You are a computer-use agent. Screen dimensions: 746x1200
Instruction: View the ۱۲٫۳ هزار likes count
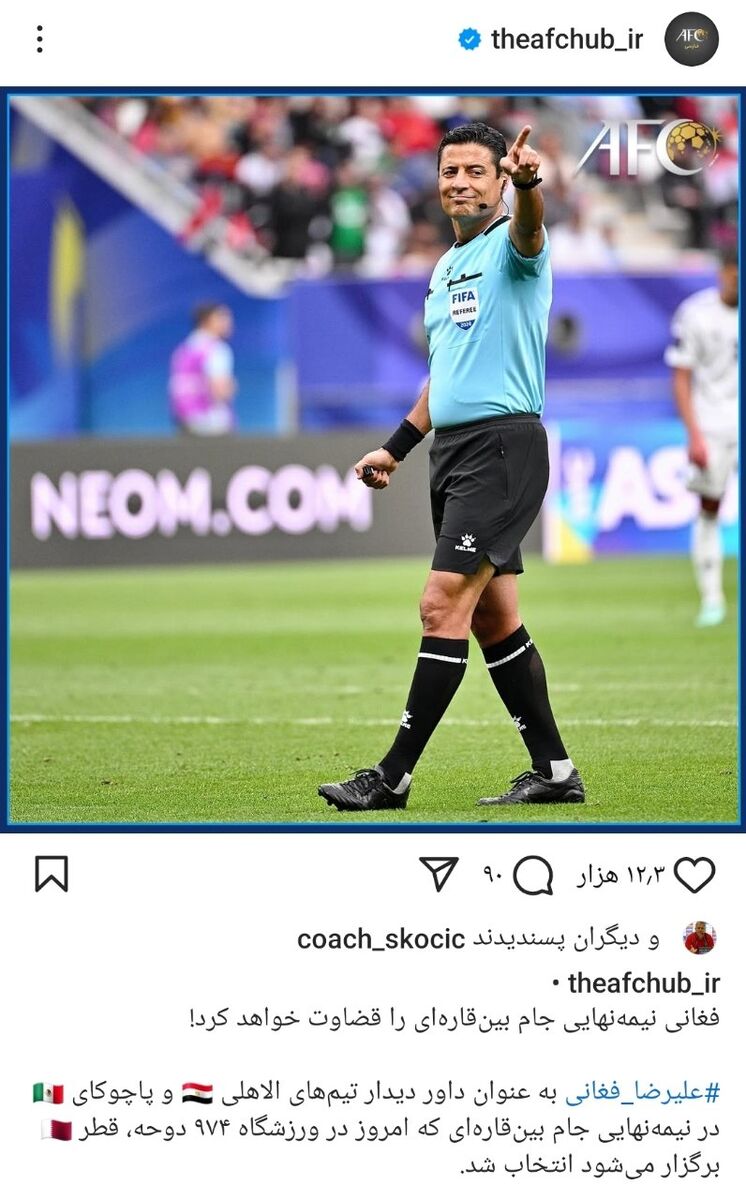tap(621, 875)
